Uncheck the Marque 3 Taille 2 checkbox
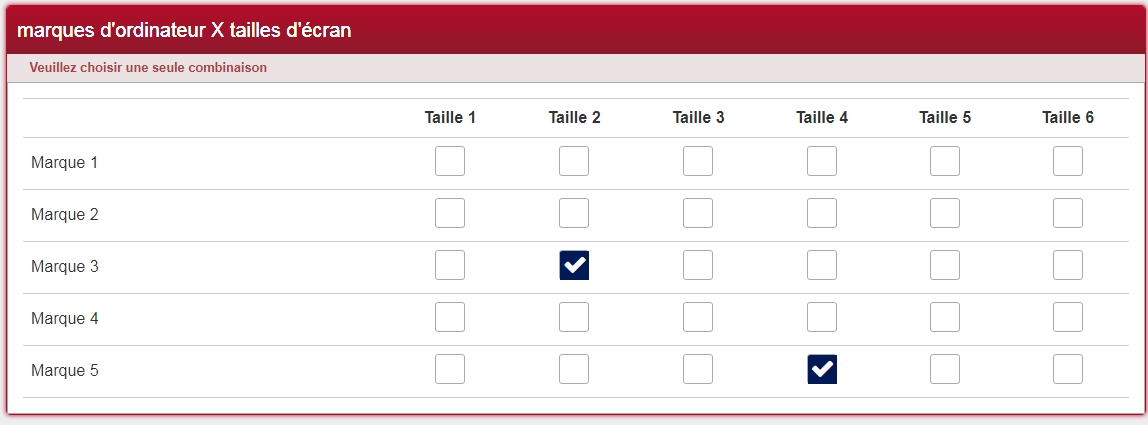This screenshot has width=1148, height=425. pos(574,265)
